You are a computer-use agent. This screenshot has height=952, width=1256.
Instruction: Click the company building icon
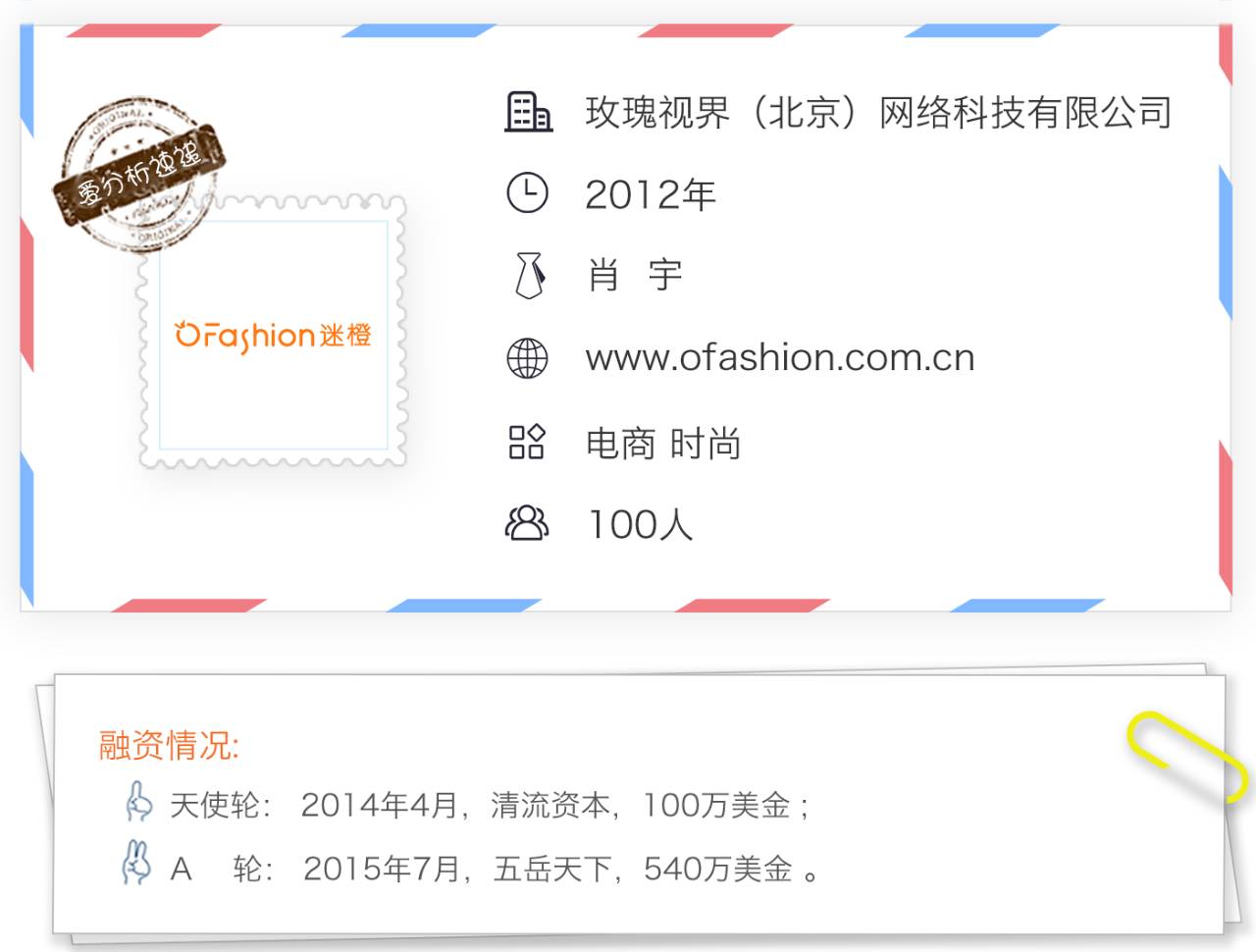(528, 112)
